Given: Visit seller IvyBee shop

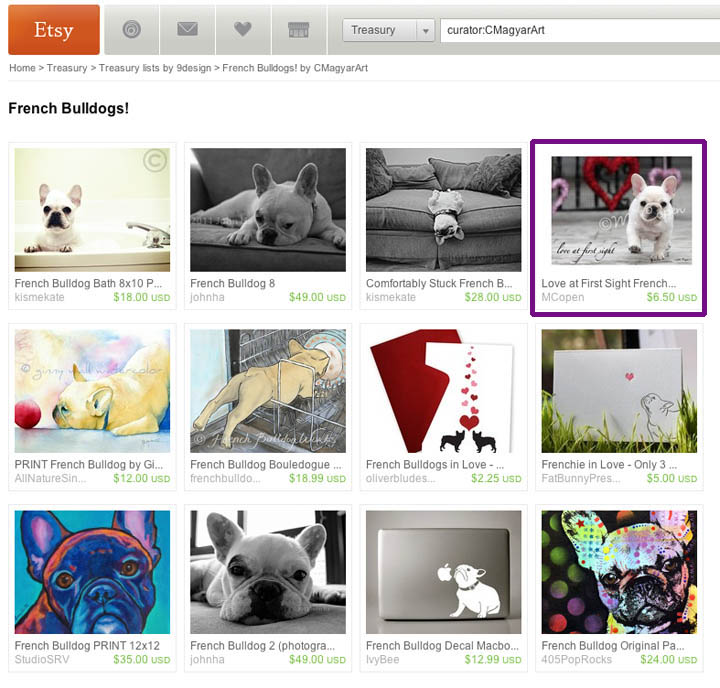Looking at the screenshot, I should 382,660.
